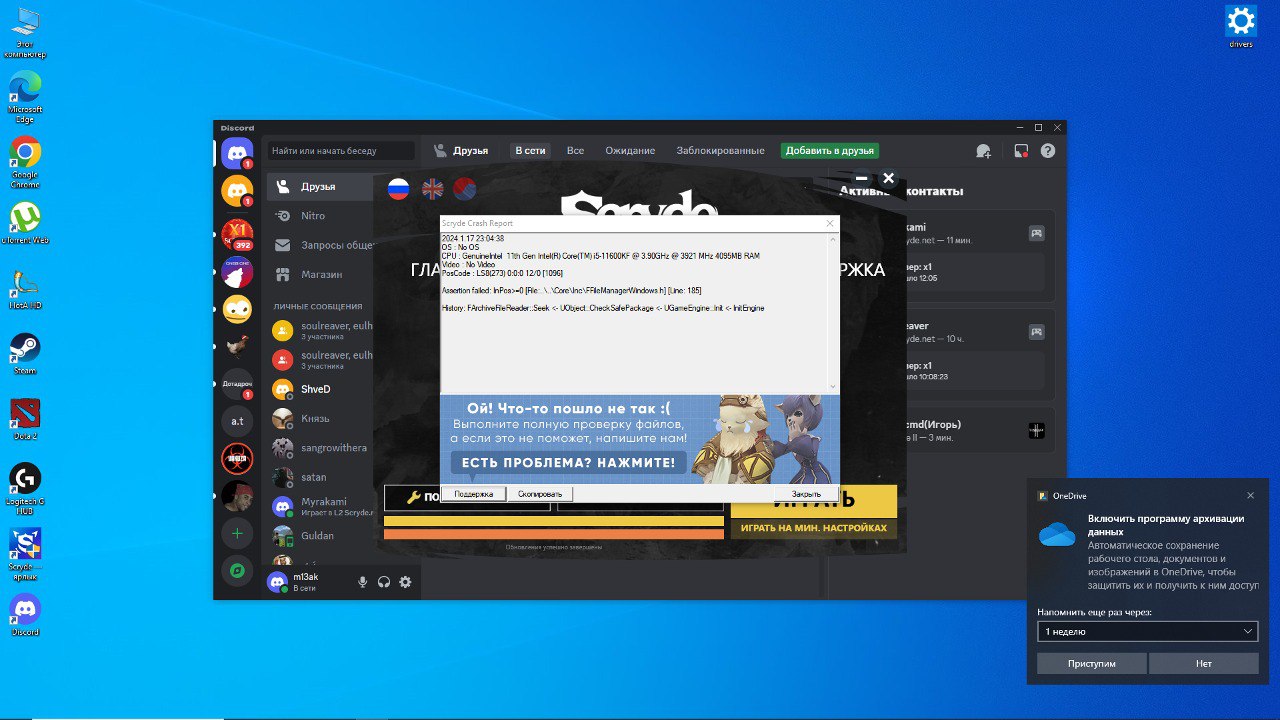Click Добавить в друзья green button
The height and width of the screenshot is (720, 1280).
tap(829, 151)
